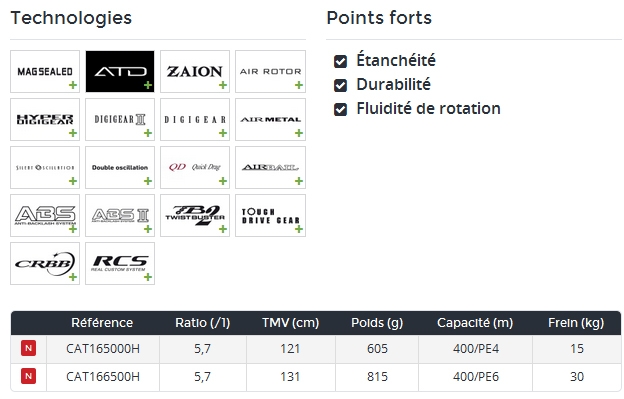This screenshot has width=624, height=399.
Task: Expand the Digigear II tile plus sign
Action: click(x=148, y=133)
